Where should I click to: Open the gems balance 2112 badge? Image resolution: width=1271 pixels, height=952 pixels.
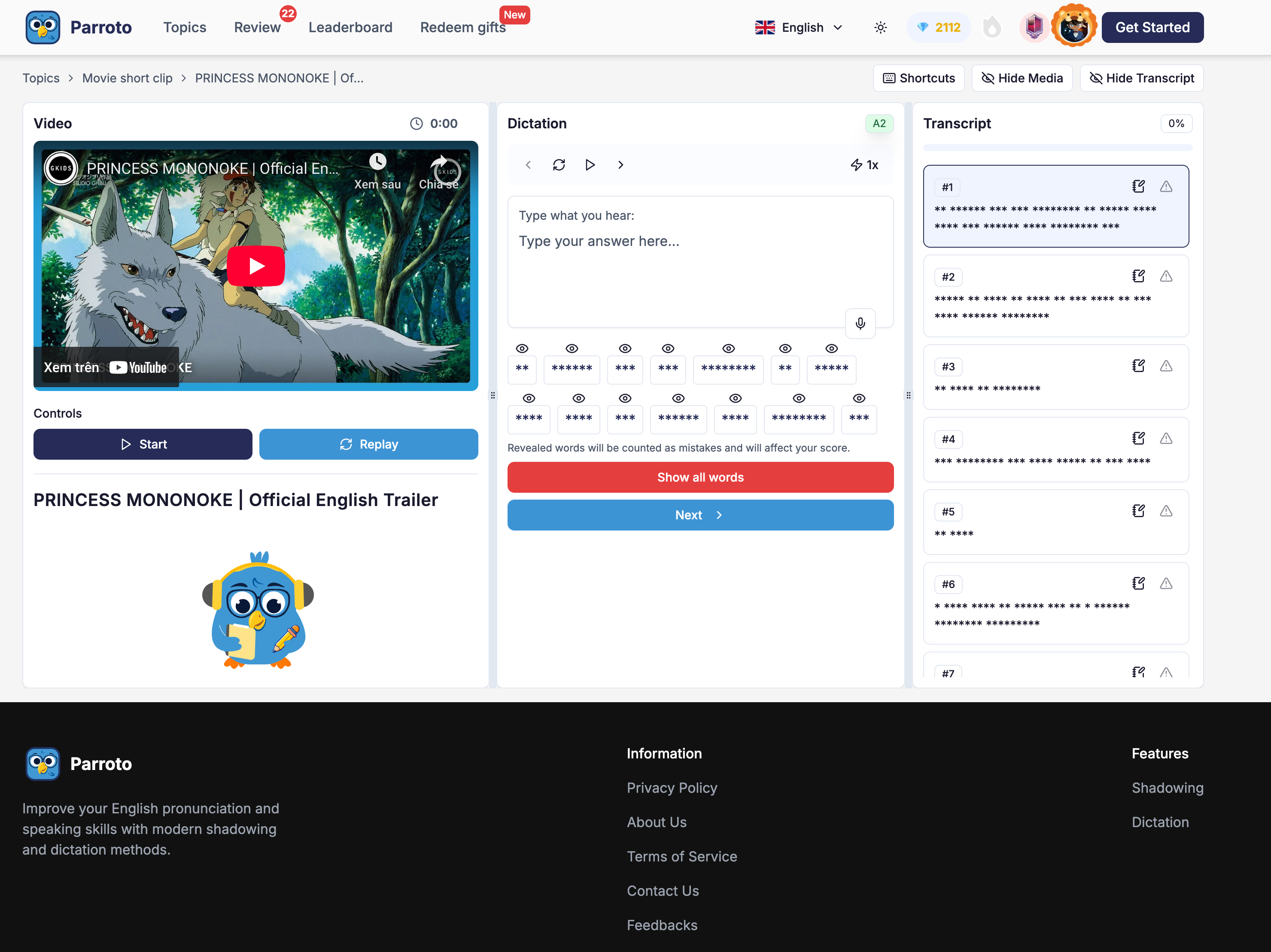point(938,27)
